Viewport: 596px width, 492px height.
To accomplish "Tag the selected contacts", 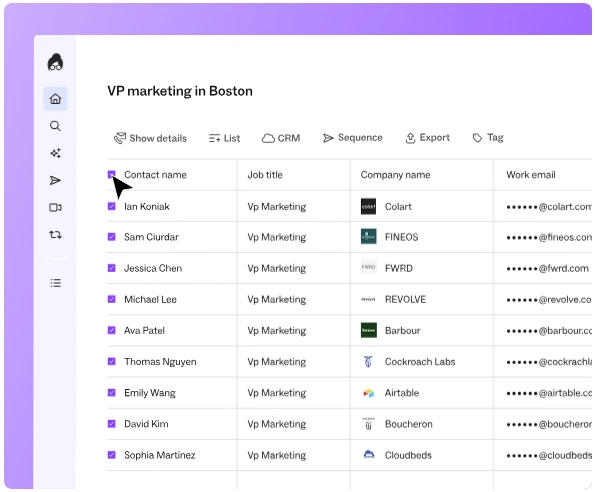I will 488,138.
